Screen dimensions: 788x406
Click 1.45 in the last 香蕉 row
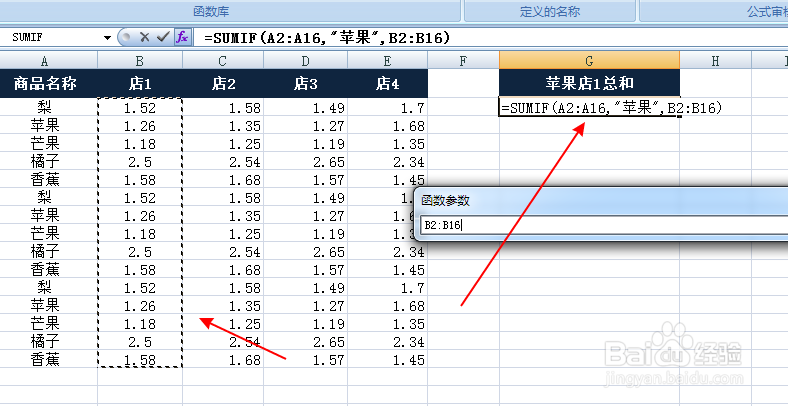point(387,360)
